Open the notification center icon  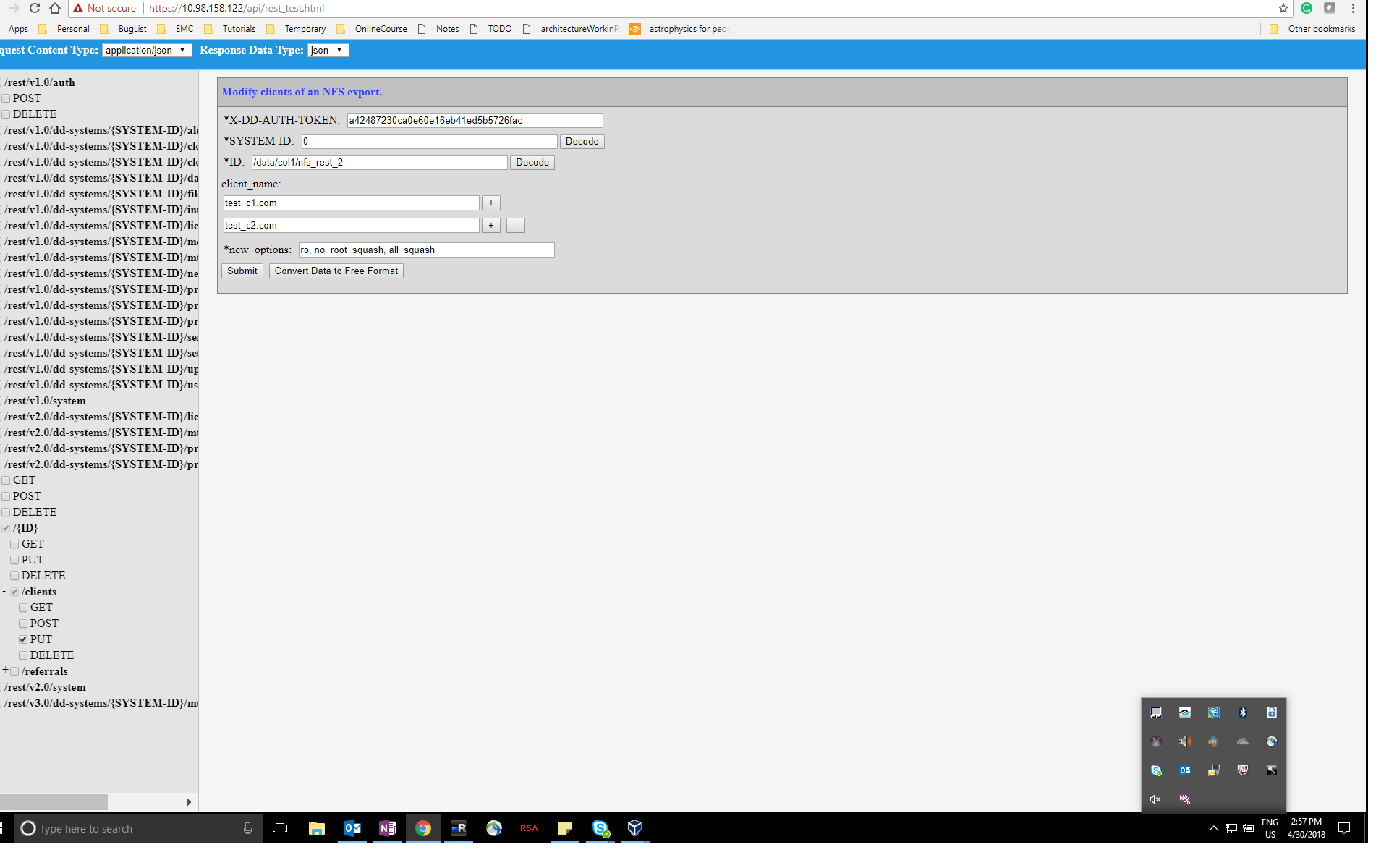click(x=1344, y=828)
